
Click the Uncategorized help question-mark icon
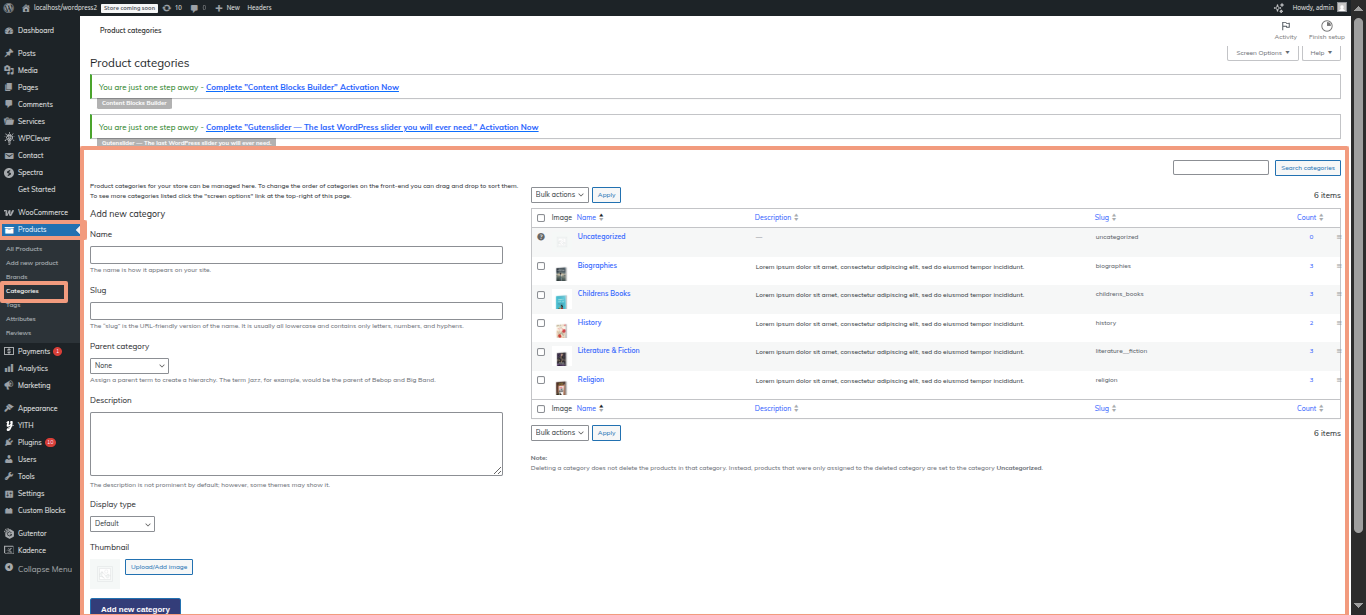tap(541, 237)
